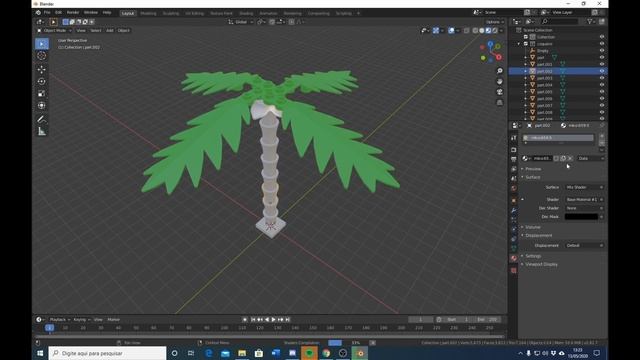Click the black Dec Mask color swatch
The image size is (640, 360).
click(581, 217)
